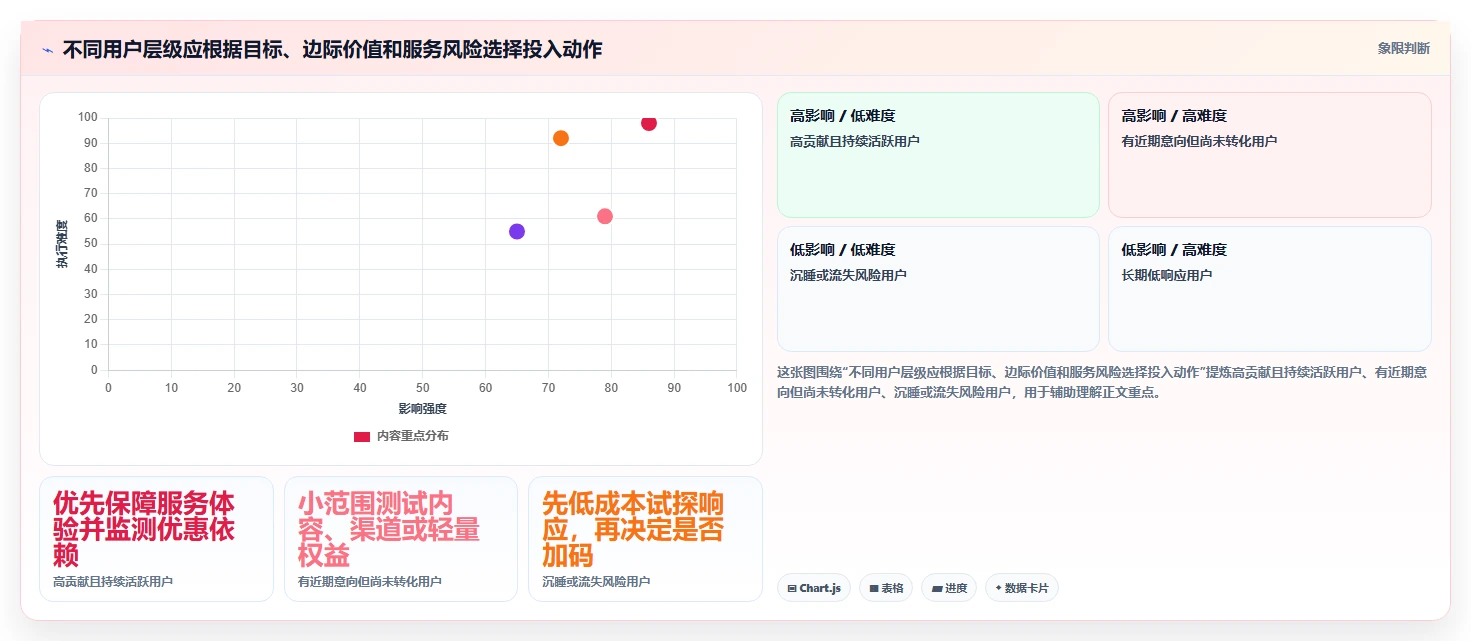This screenshot has height=641, width=1471.
Task: Click the header title about 不同用户层级
Action: [332, 49]
